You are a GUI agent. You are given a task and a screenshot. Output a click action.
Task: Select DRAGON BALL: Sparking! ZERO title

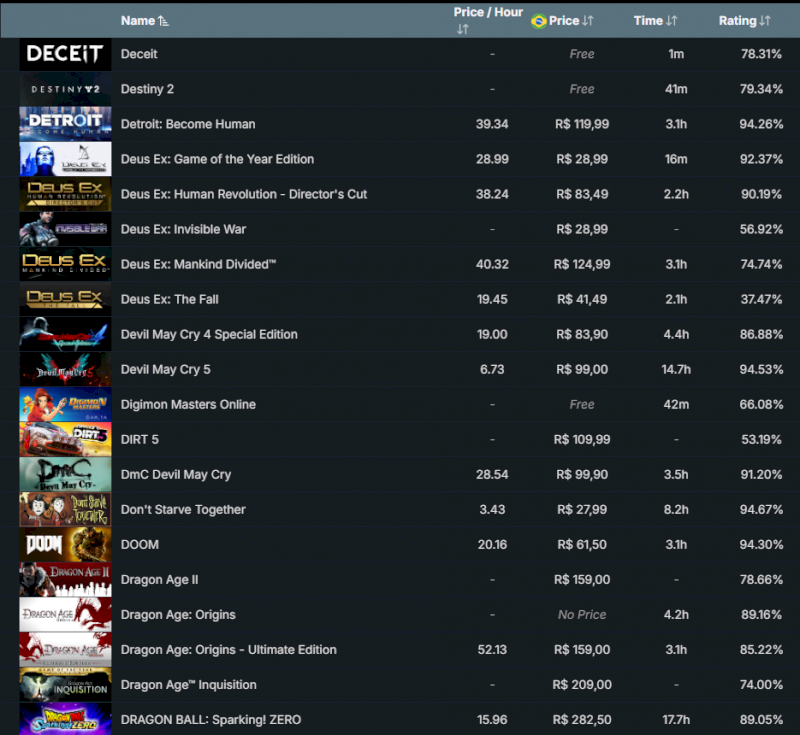210,719
